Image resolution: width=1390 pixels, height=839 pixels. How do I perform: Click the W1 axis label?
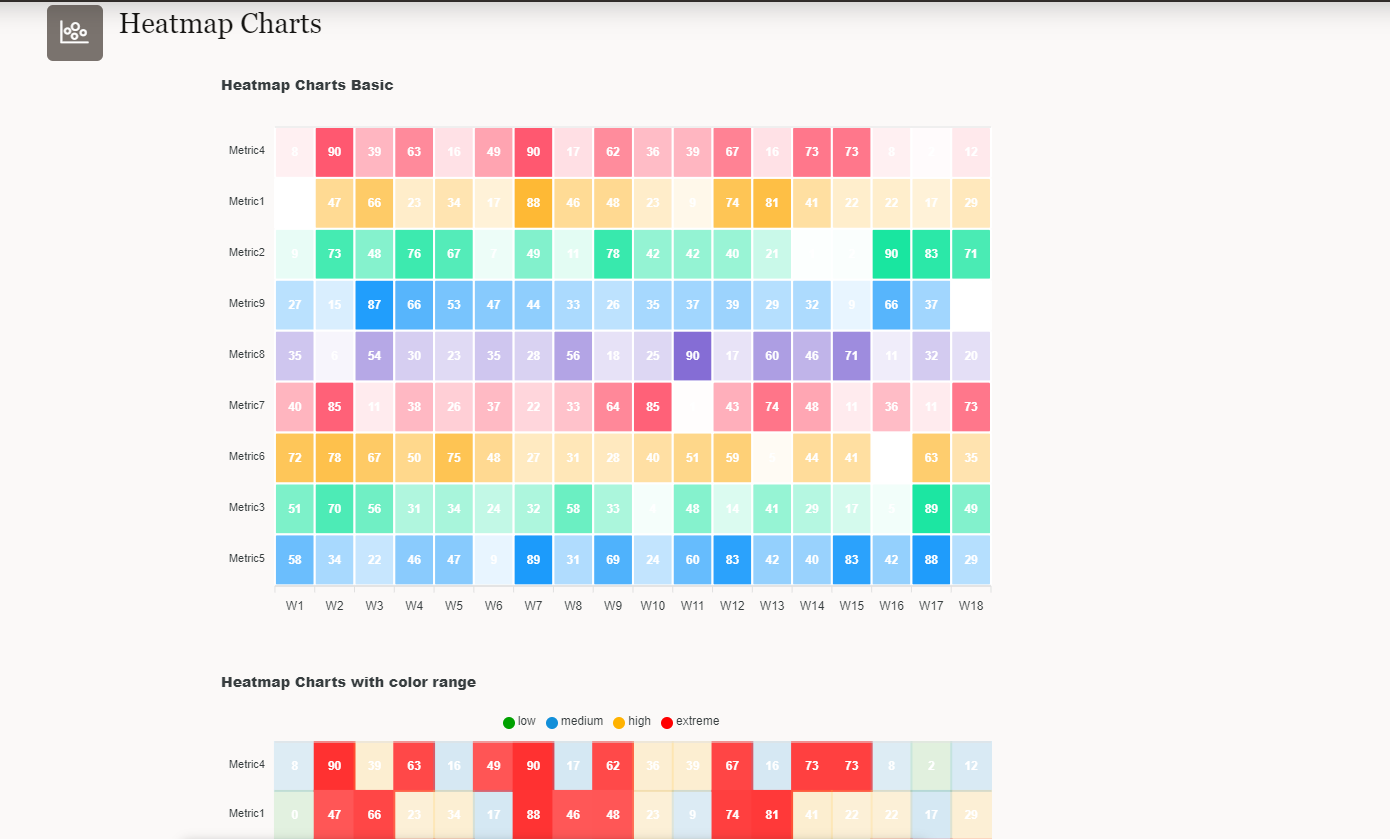click(x=294, y=605)
